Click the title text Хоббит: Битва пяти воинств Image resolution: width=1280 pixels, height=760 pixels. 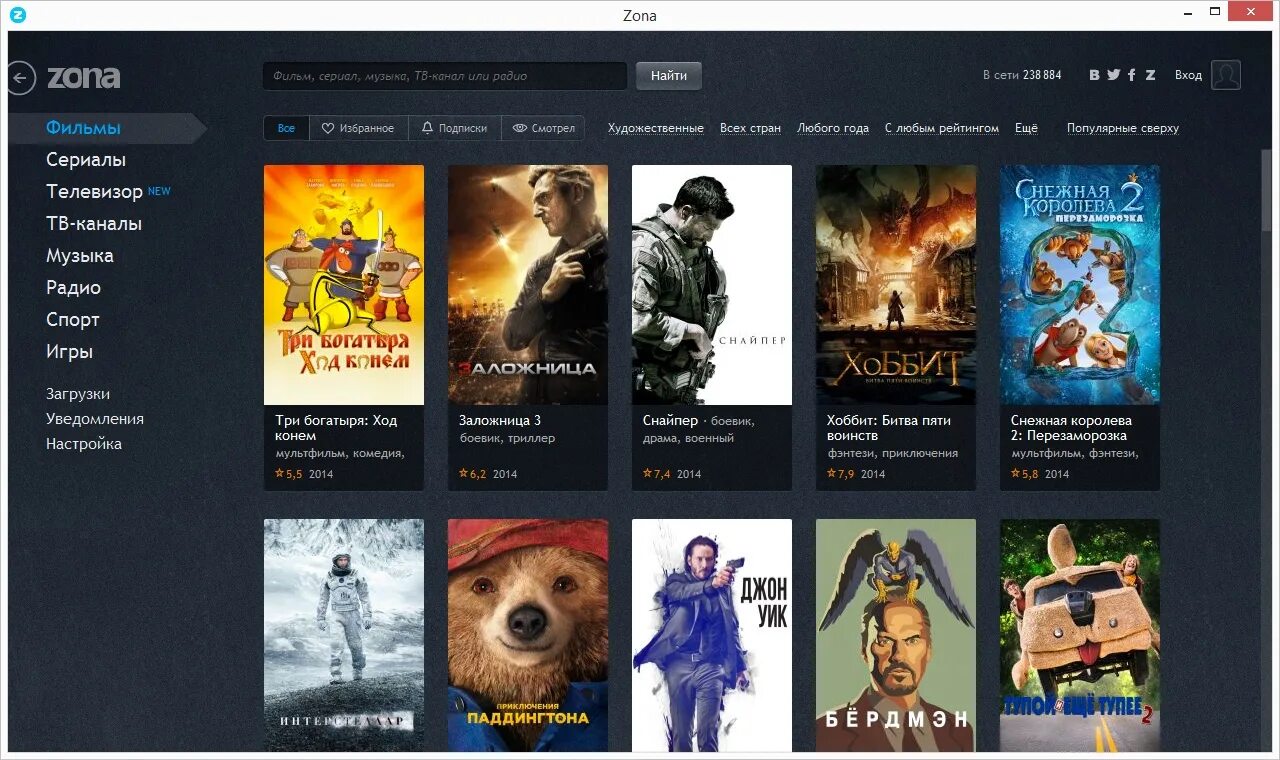click(x=889, y=428)
